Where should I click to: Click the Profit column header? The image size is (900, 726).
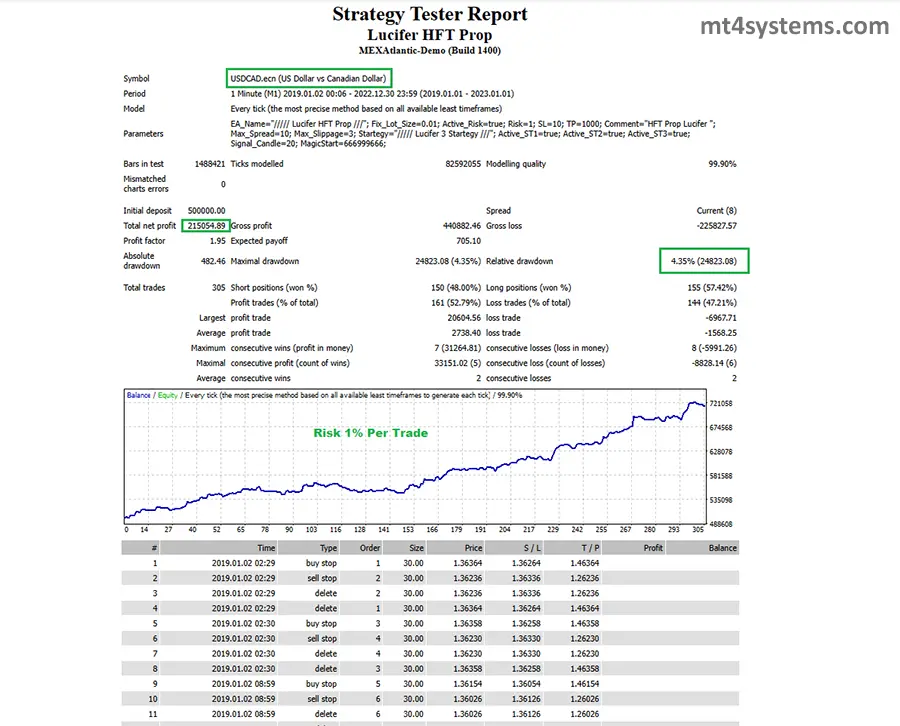653,548
